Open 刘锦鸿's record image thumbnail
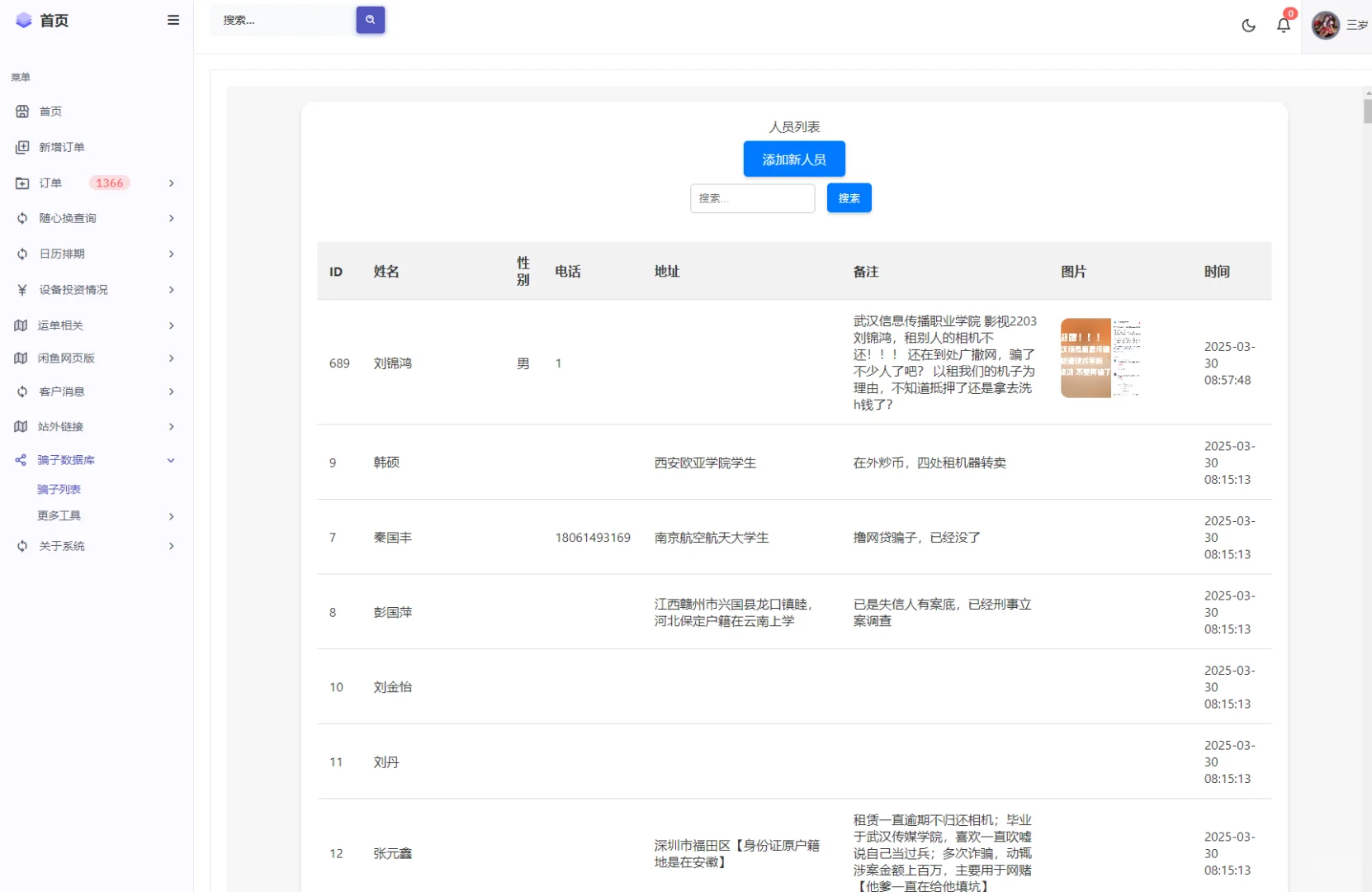Image resolution: width=1372 pixels, height=892 pixels. click(1100, 357)
